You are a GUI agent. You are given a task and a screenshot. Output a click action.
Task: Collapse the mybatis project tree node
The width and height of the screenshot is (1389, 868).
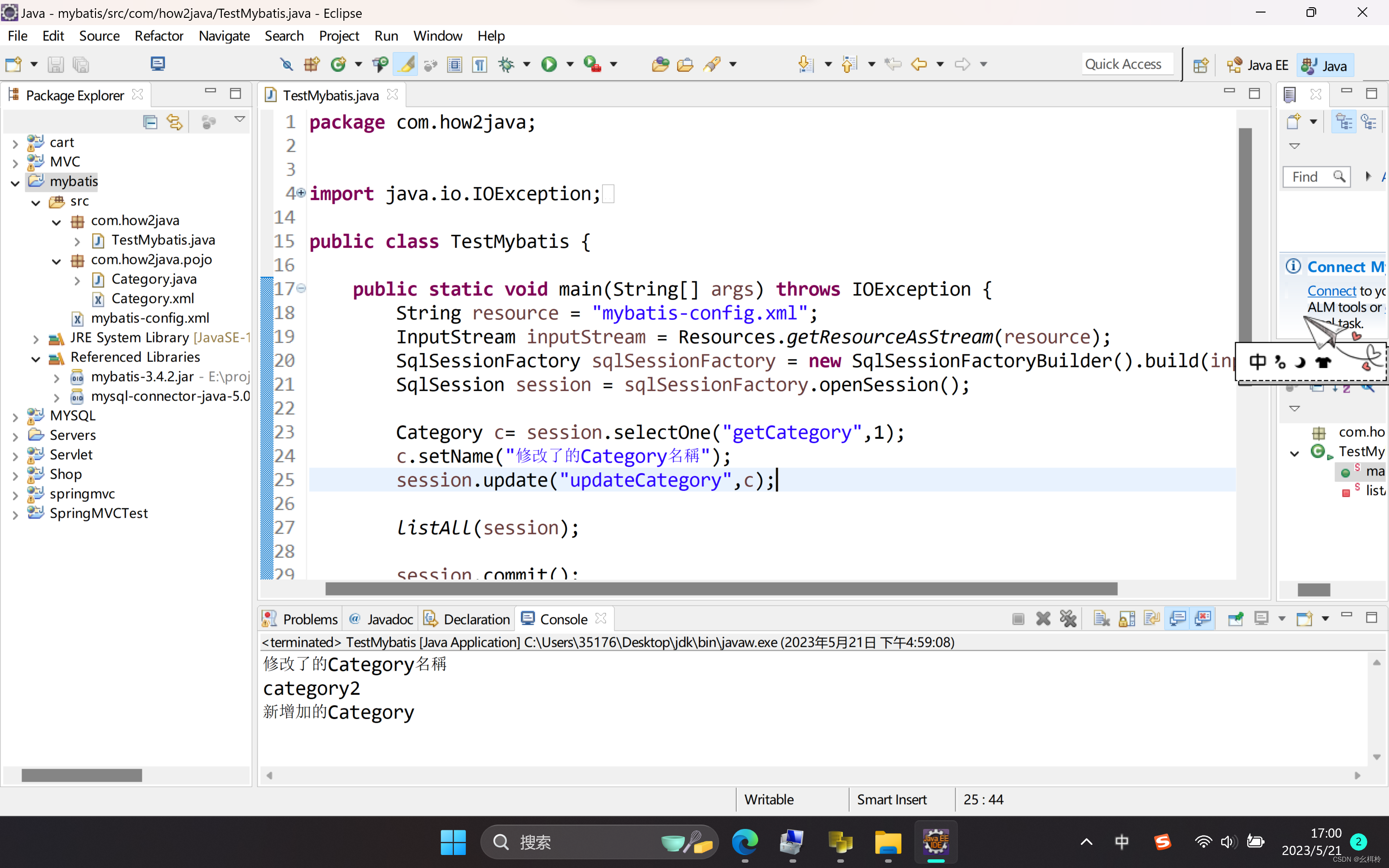coord(15,183)
